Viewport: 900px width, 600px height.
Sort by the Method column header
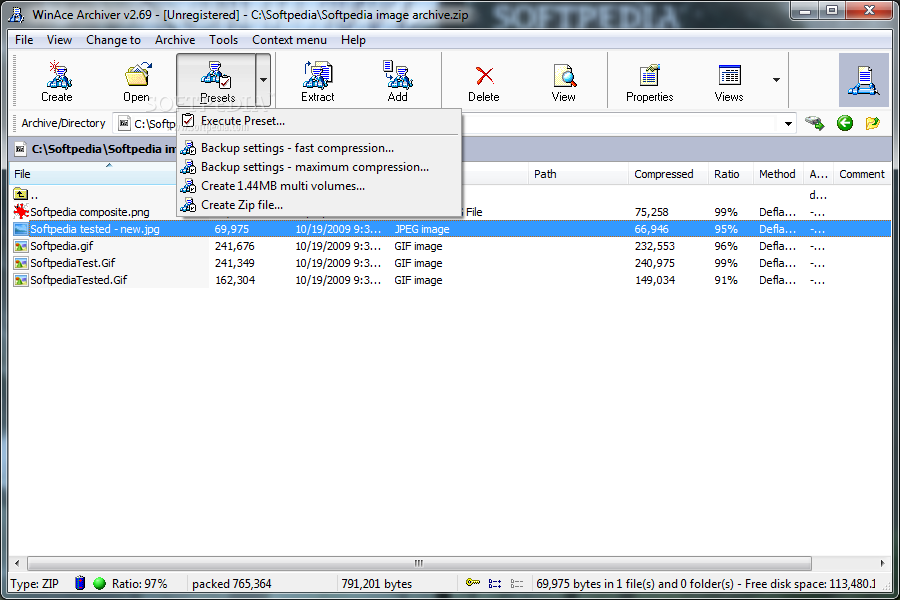click(x=778, y=174)
